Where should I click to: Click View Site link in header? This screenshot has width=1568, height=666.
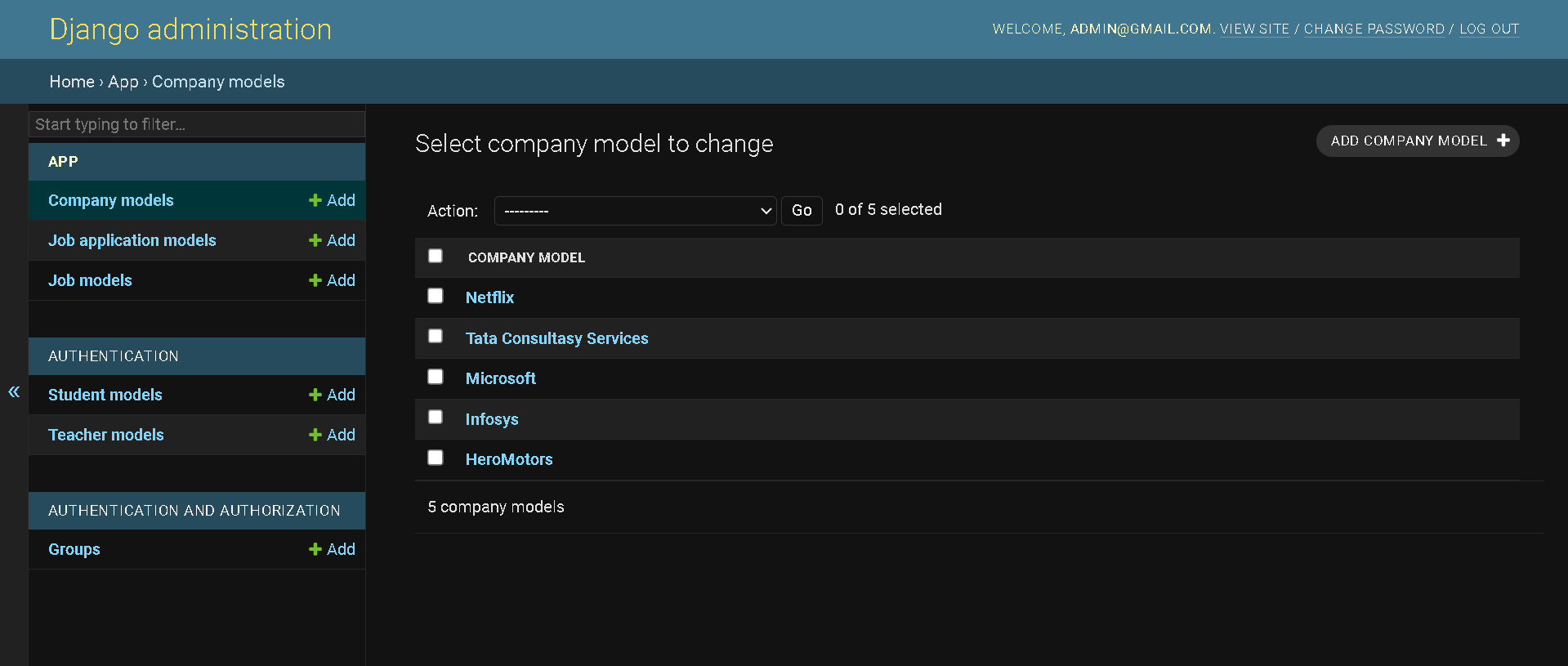point(1254,29)
